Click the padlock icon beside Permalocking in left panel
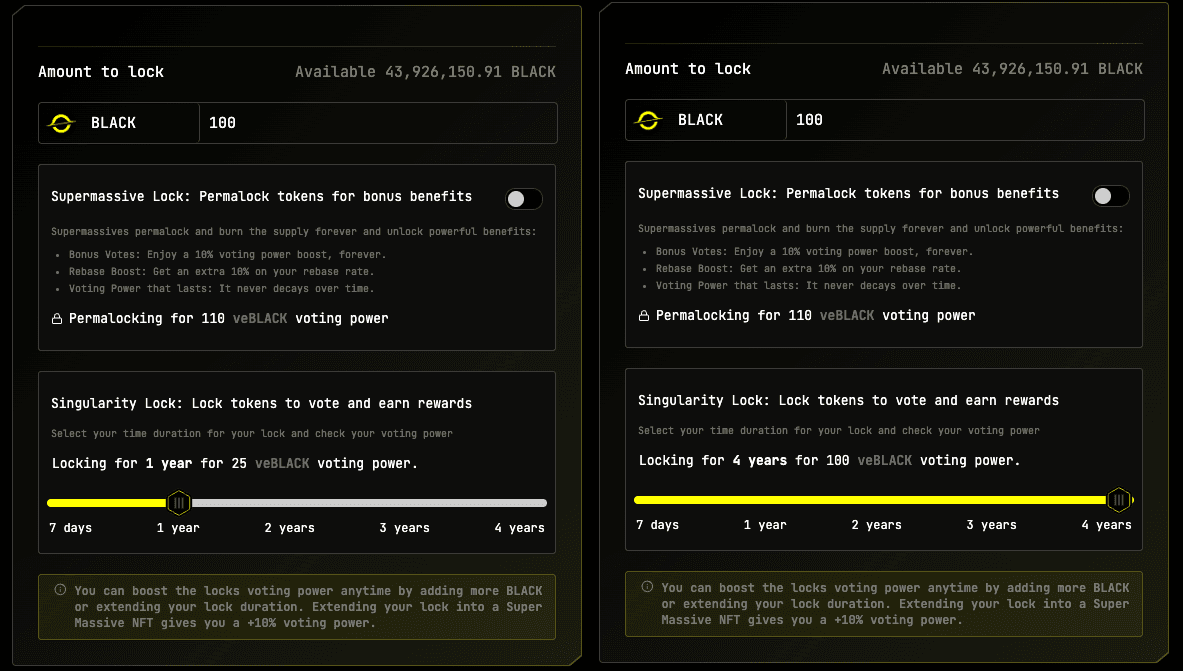 [57, 319]
